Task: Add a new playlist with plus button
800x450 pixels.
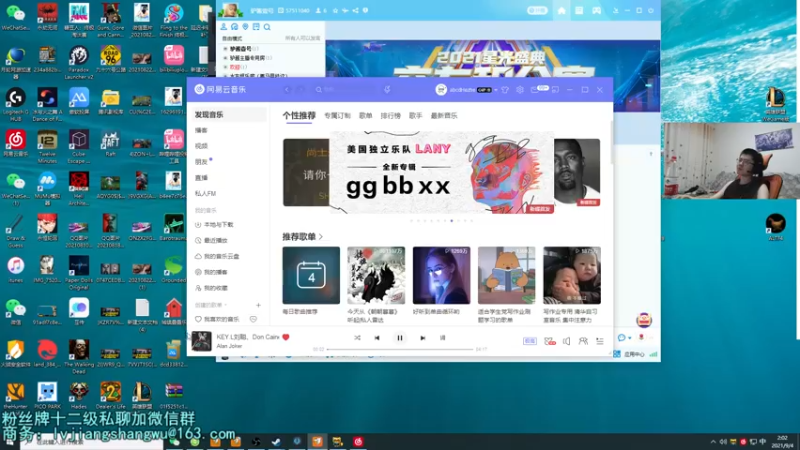Action: coord(258,305)
